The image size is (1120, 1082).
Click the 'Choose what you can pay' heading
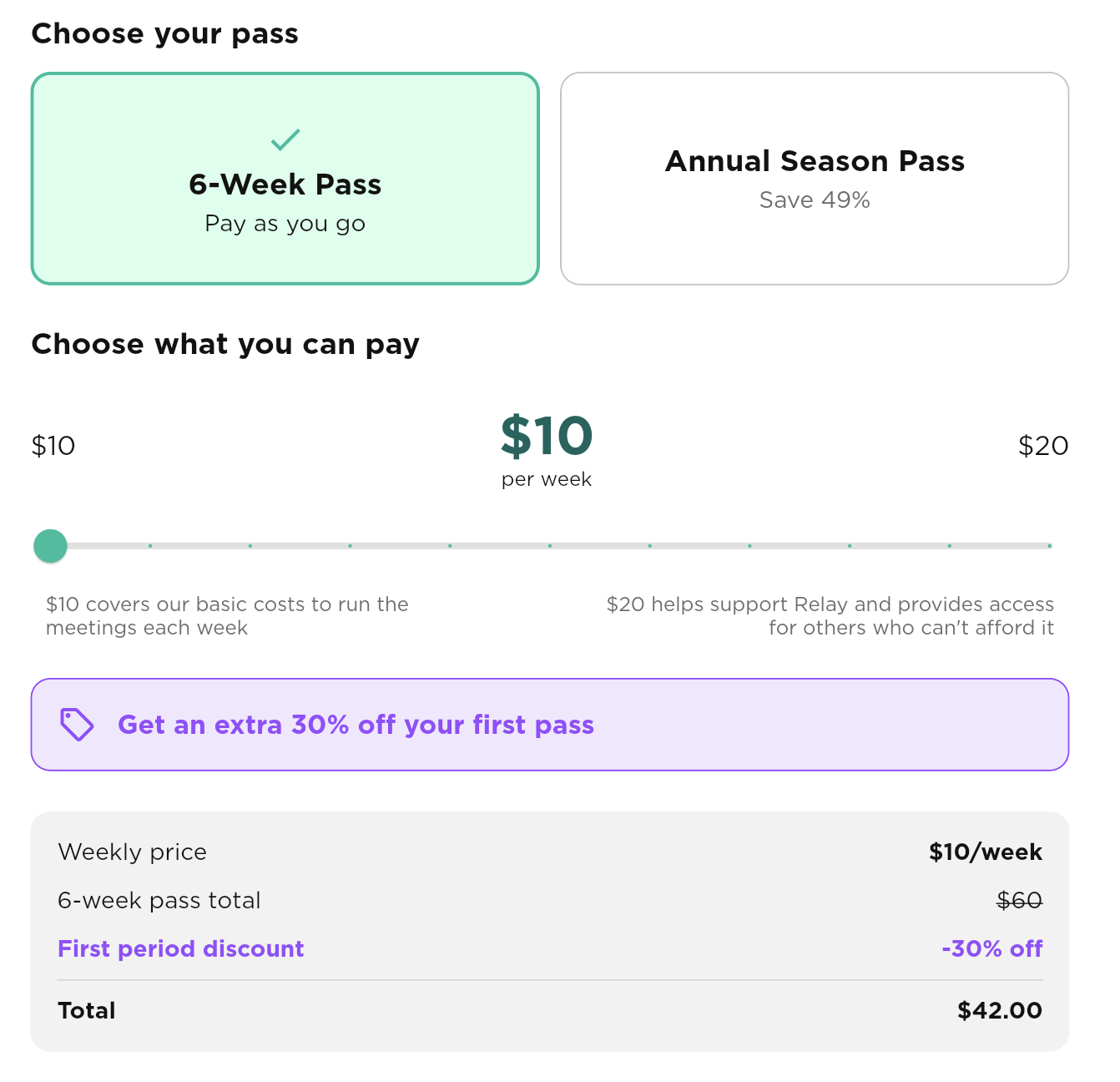click(225, 344)
